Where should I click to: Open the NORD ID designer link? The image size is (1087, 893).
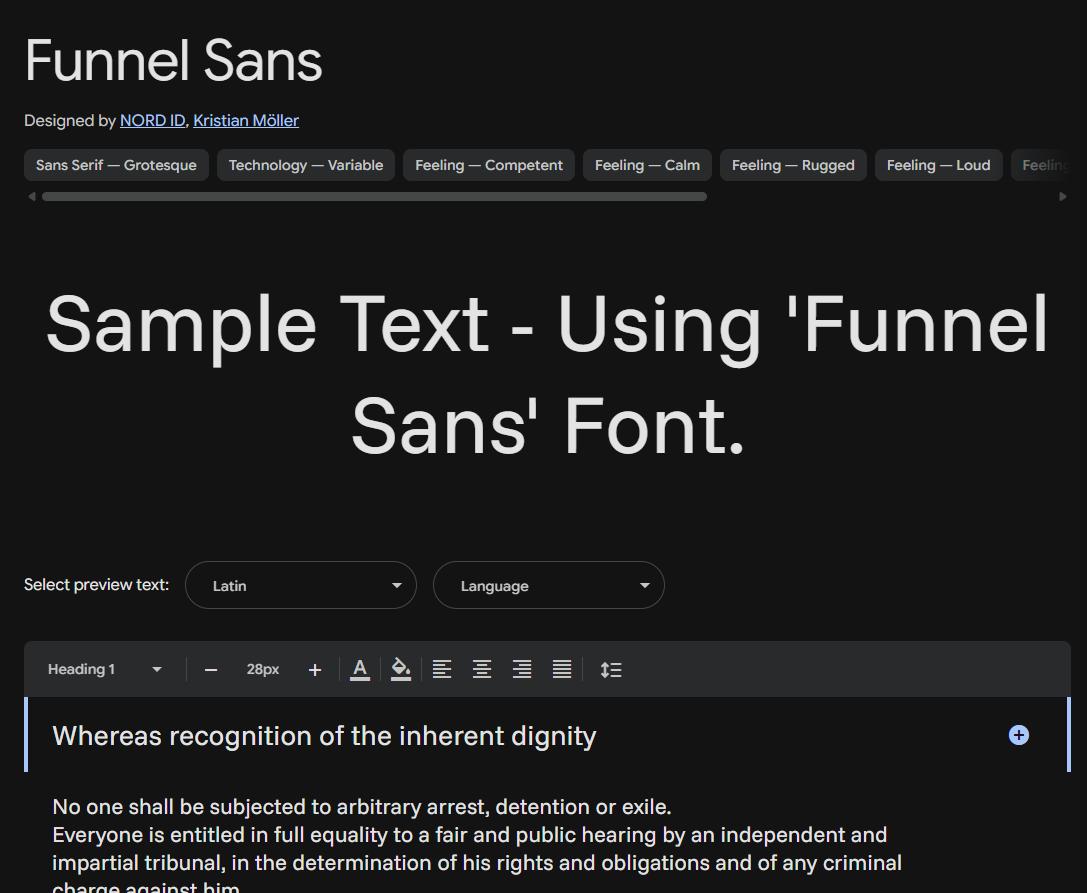pos(153,121)
